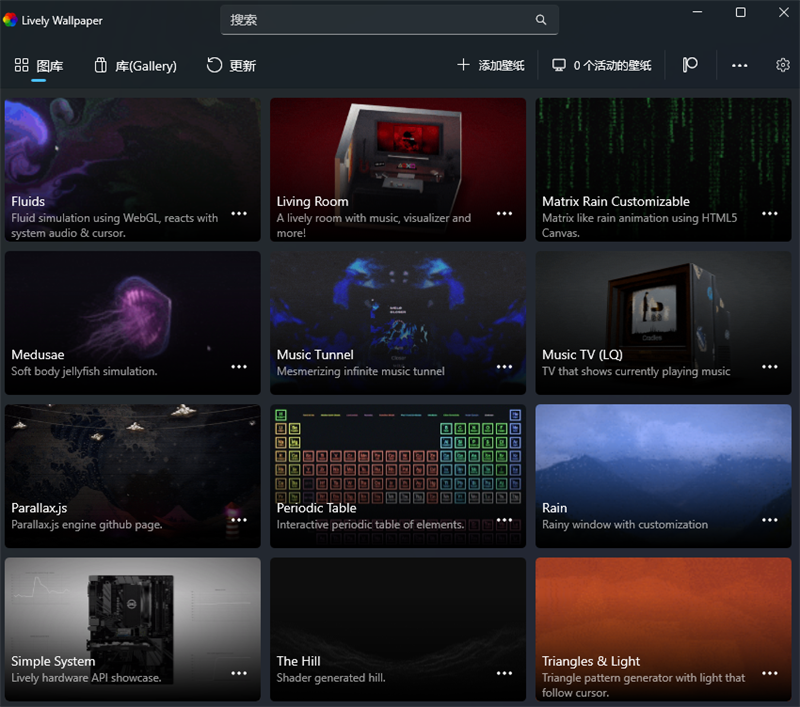Click the magnifier icon in the search bar
The image size is (800, 707).
(x=541, y=20)
